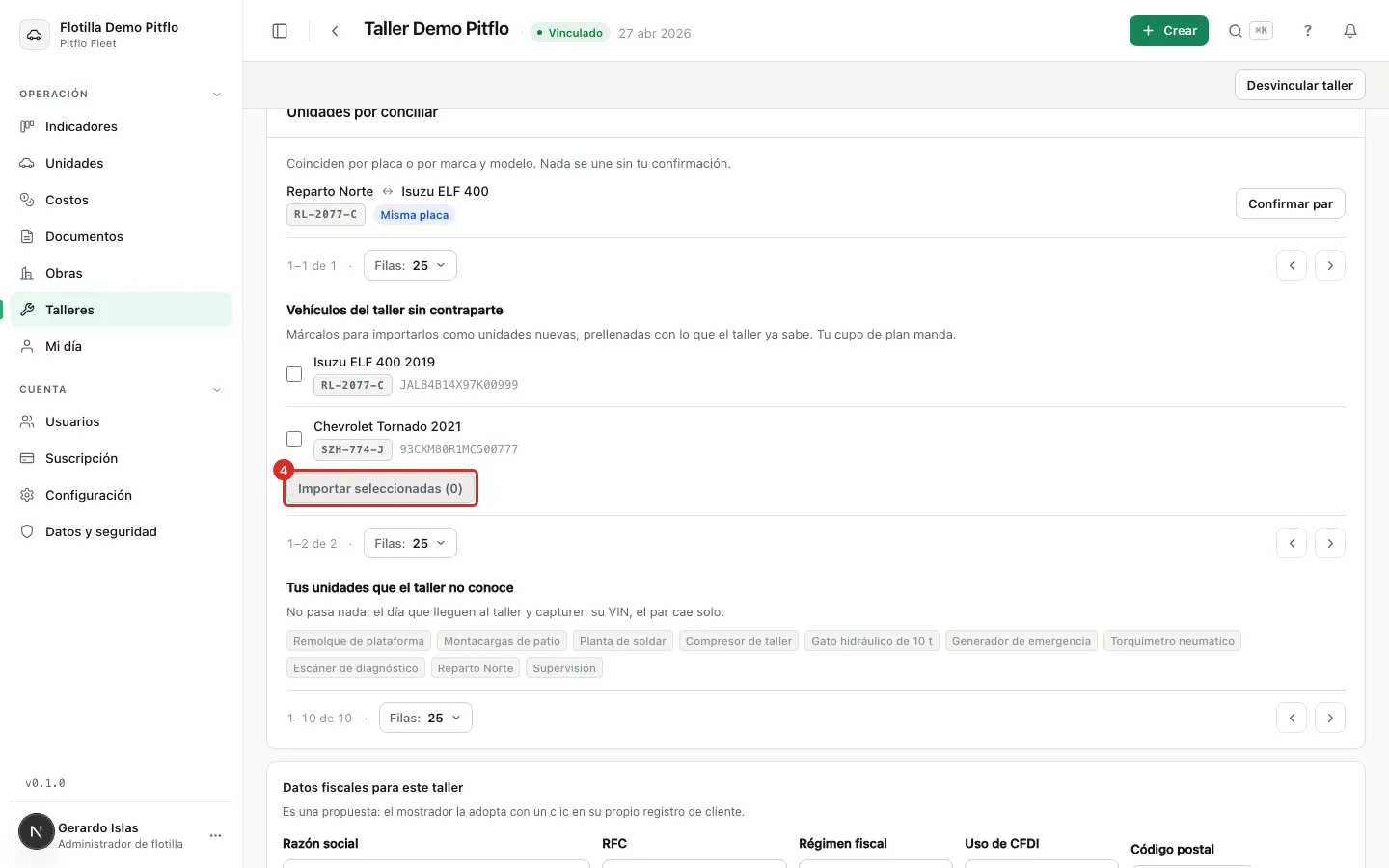Select Suscripción menu item

pos(122,458)
